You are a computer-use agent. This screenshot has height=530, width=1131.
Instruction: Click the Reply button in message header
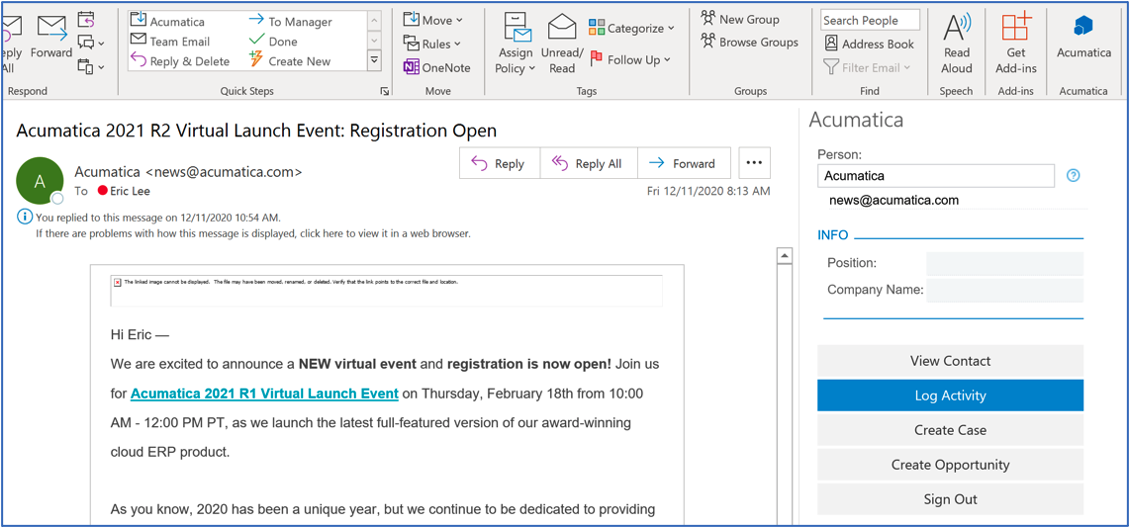point(499,164)
